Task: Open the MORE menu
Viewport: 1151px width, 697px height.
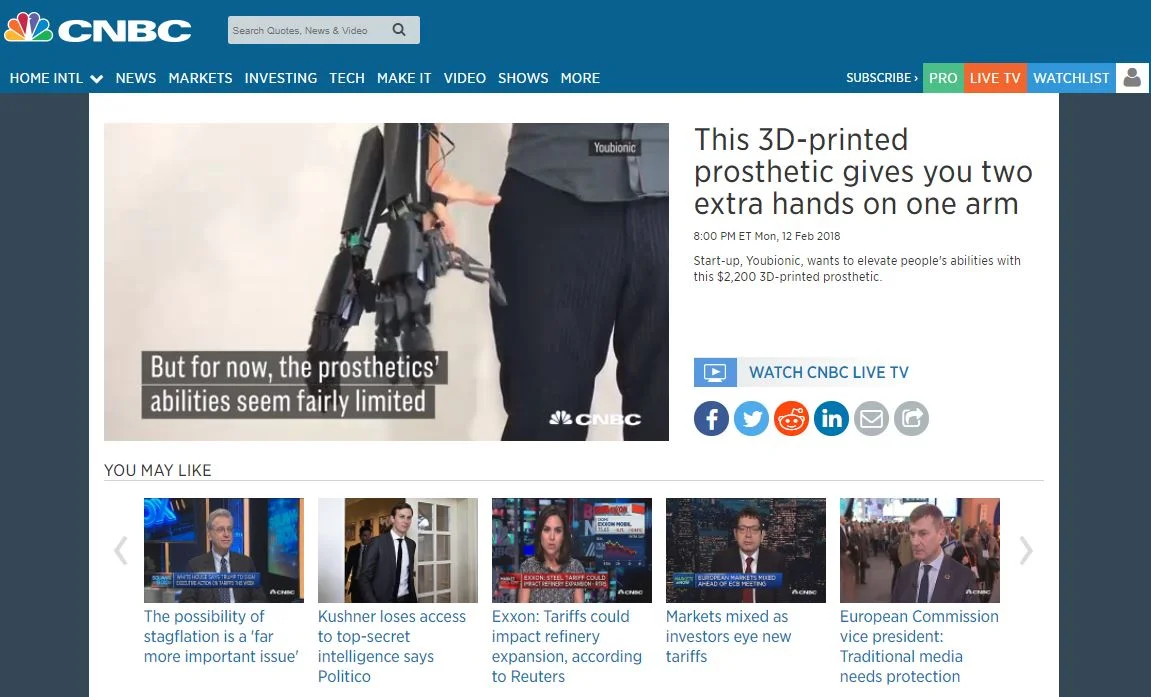Action: 580,78
